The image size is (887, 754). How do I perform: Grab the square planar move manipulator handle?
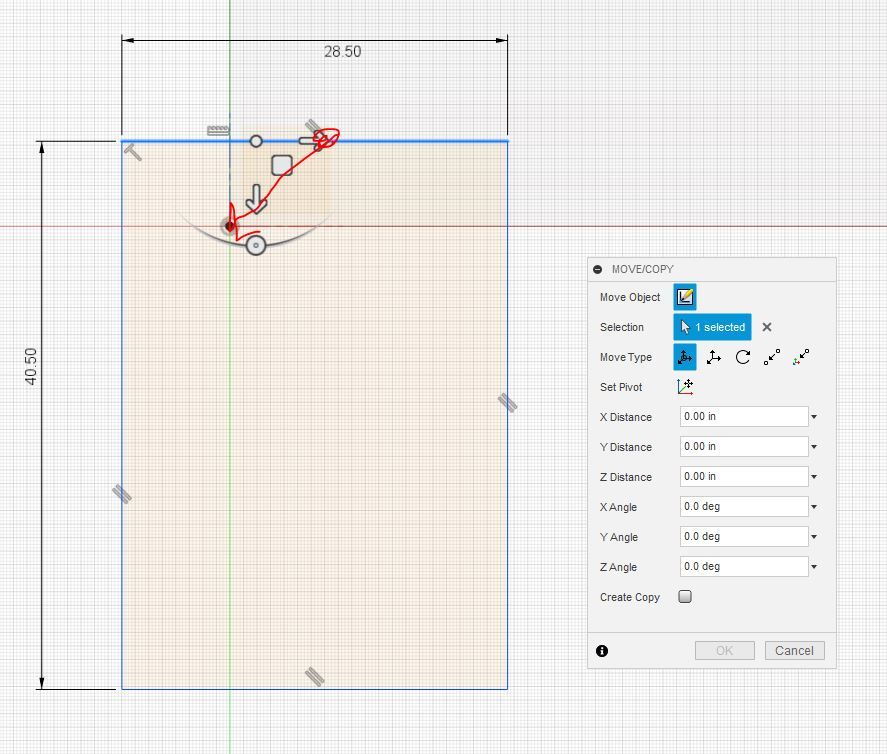pyautogui.click(x=282, y=165)
